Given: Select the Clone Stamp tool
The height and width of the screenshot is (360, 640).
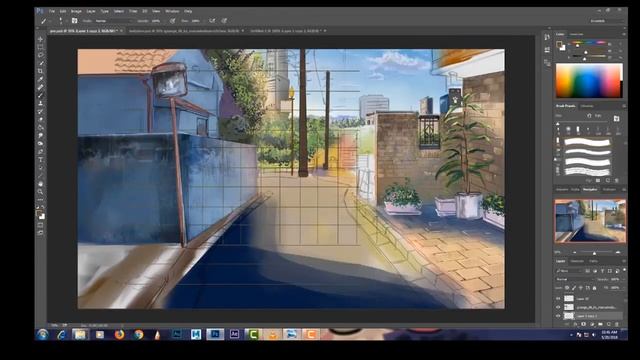Looking at the screenshot, I should [x=40, y=103].
